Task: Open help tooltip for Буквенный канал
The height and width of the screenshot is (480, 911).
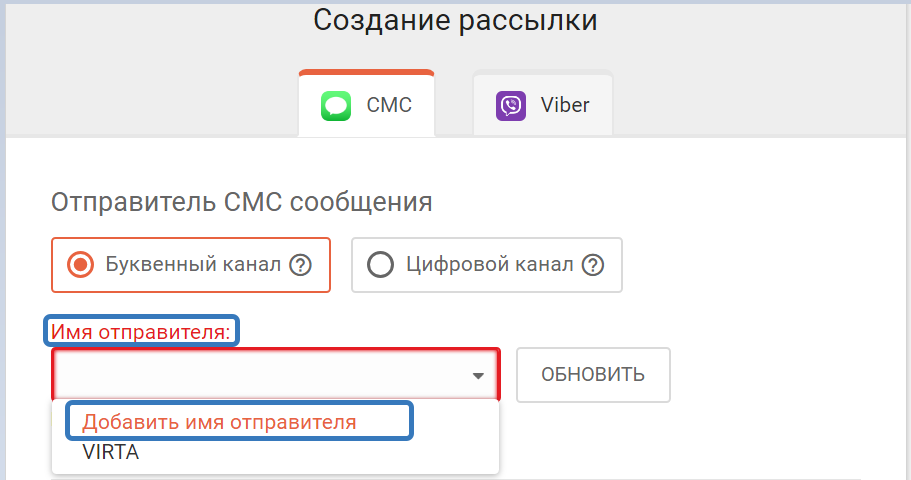Action: pyautogui.click(x=300, y=265)
